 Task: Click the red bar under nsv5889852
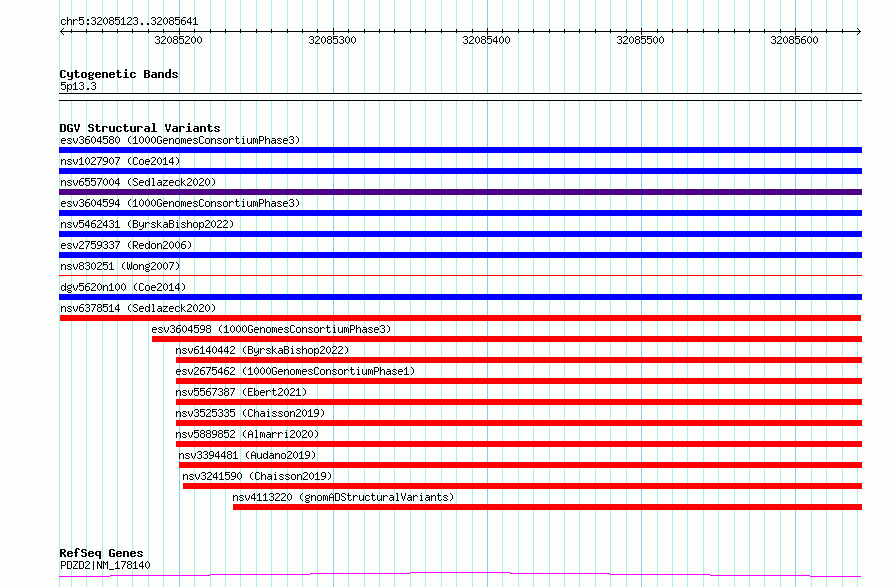[519, 444]
